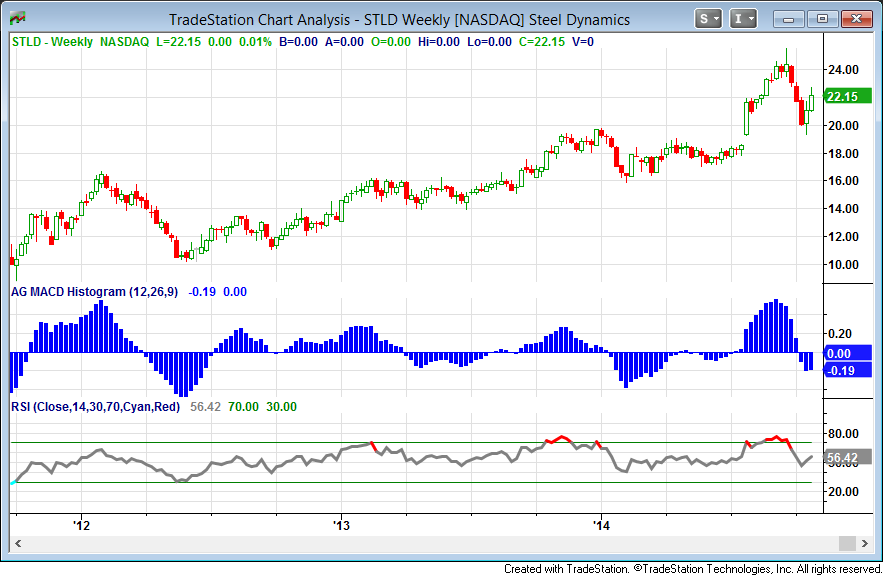Screen dimensions: 883x575
Task: Minimize the chart analysis window
Action: [789, 19]
